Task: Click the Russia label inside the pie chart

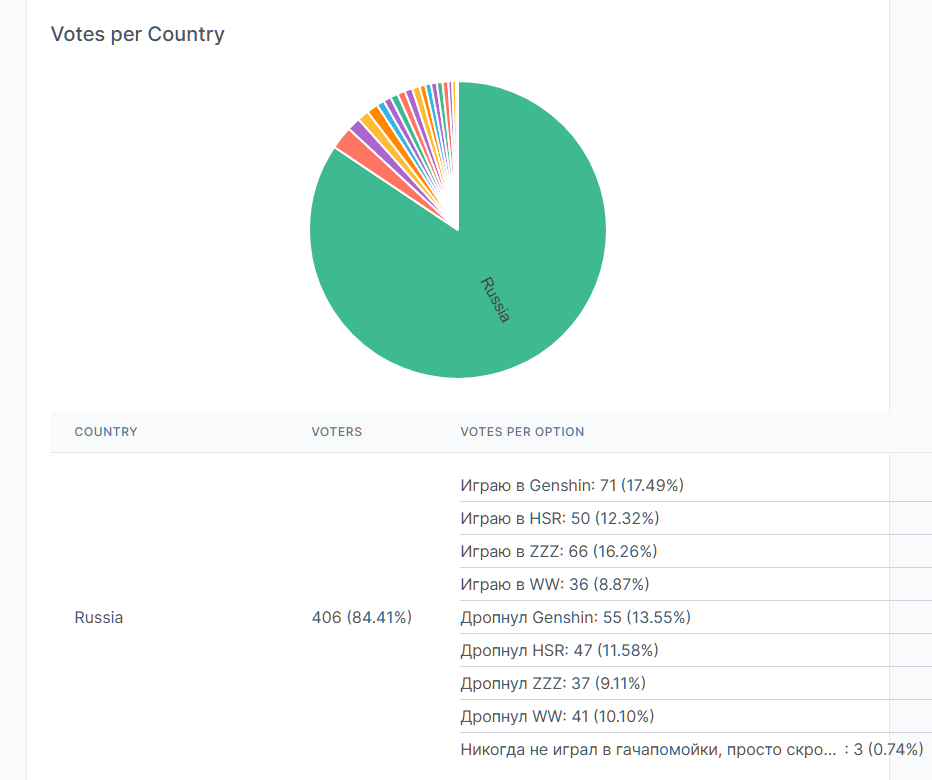Action: pyautogui.click(x=495, y=300)
